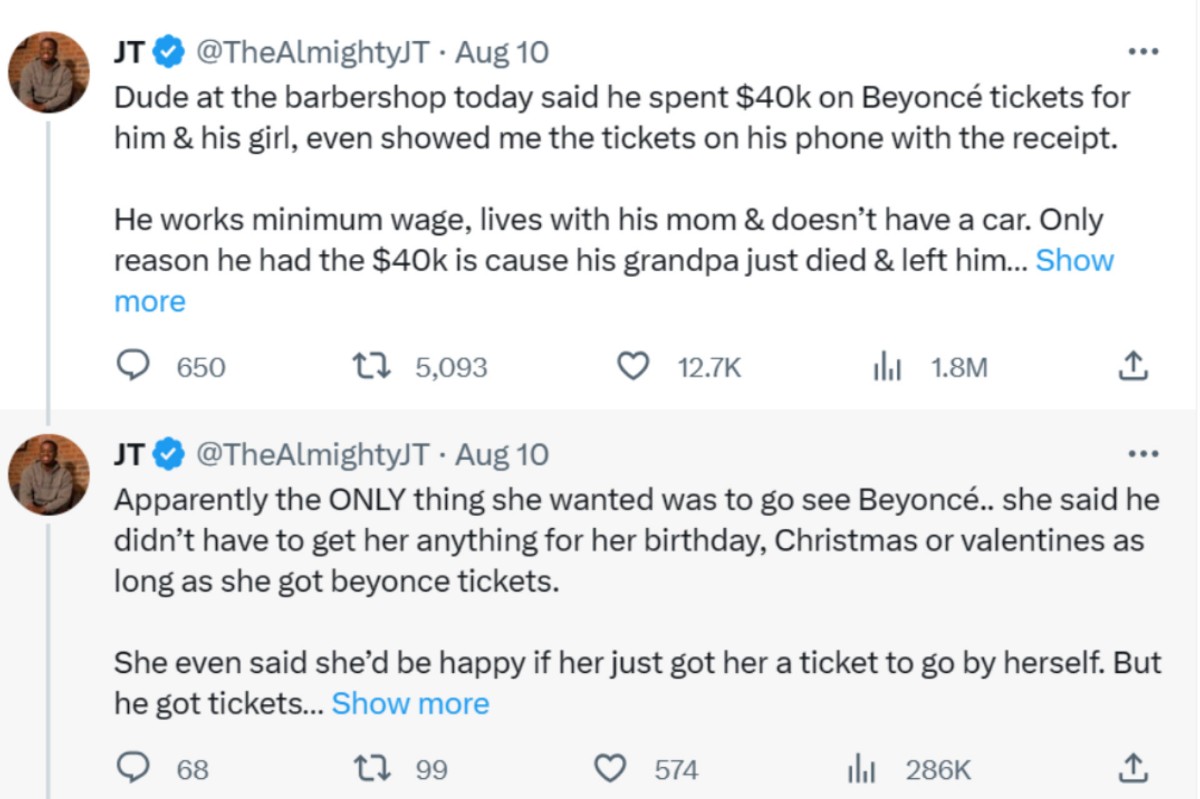This screenshot has width=1200, height=799.
Task: View analytics of the 1.8M views tweet
Action: coord(887,368)
